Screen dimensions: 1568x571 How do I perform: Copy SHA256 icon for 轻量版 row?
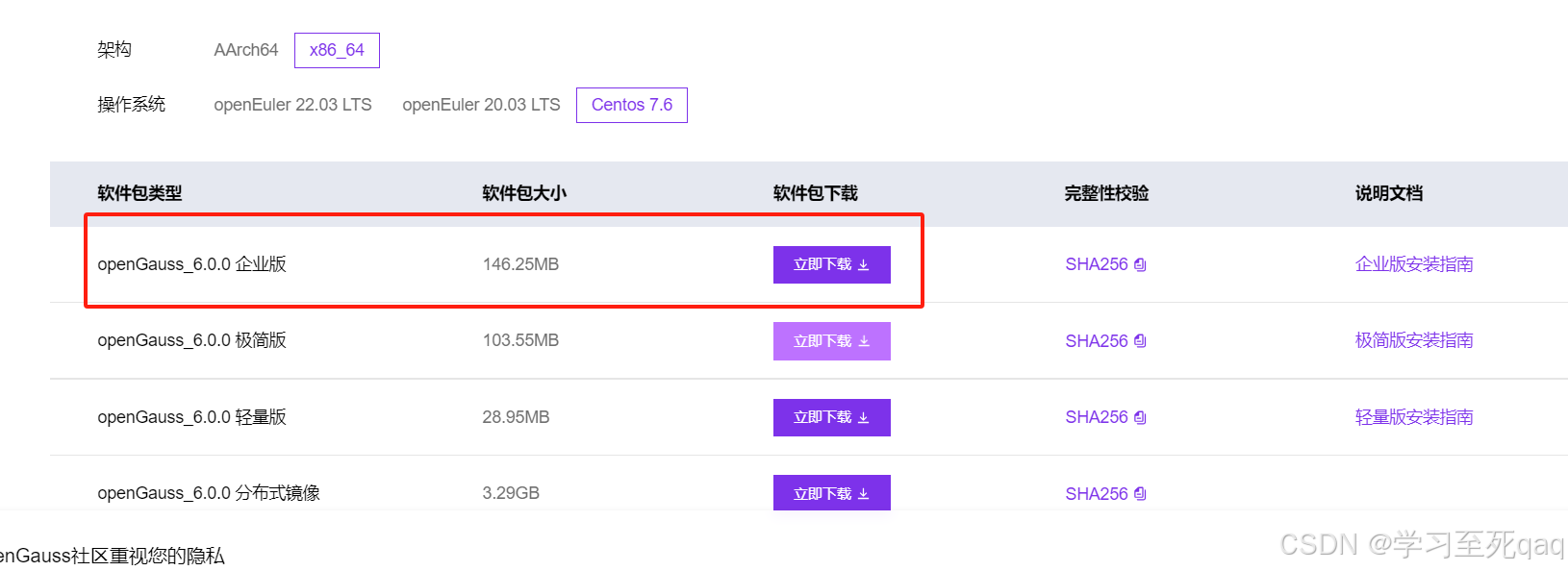pos(1140,417)
